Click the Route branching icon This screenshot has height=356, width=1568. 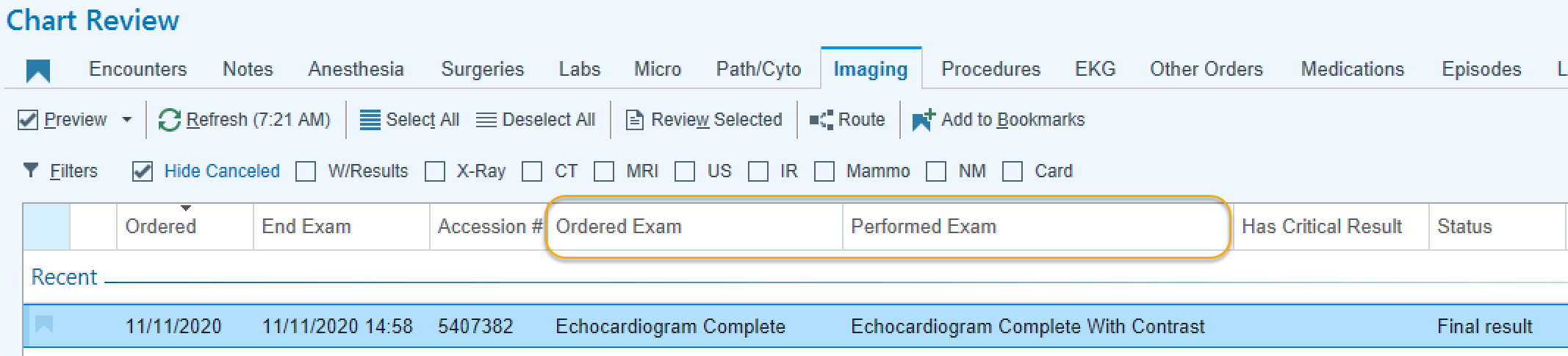821,120
